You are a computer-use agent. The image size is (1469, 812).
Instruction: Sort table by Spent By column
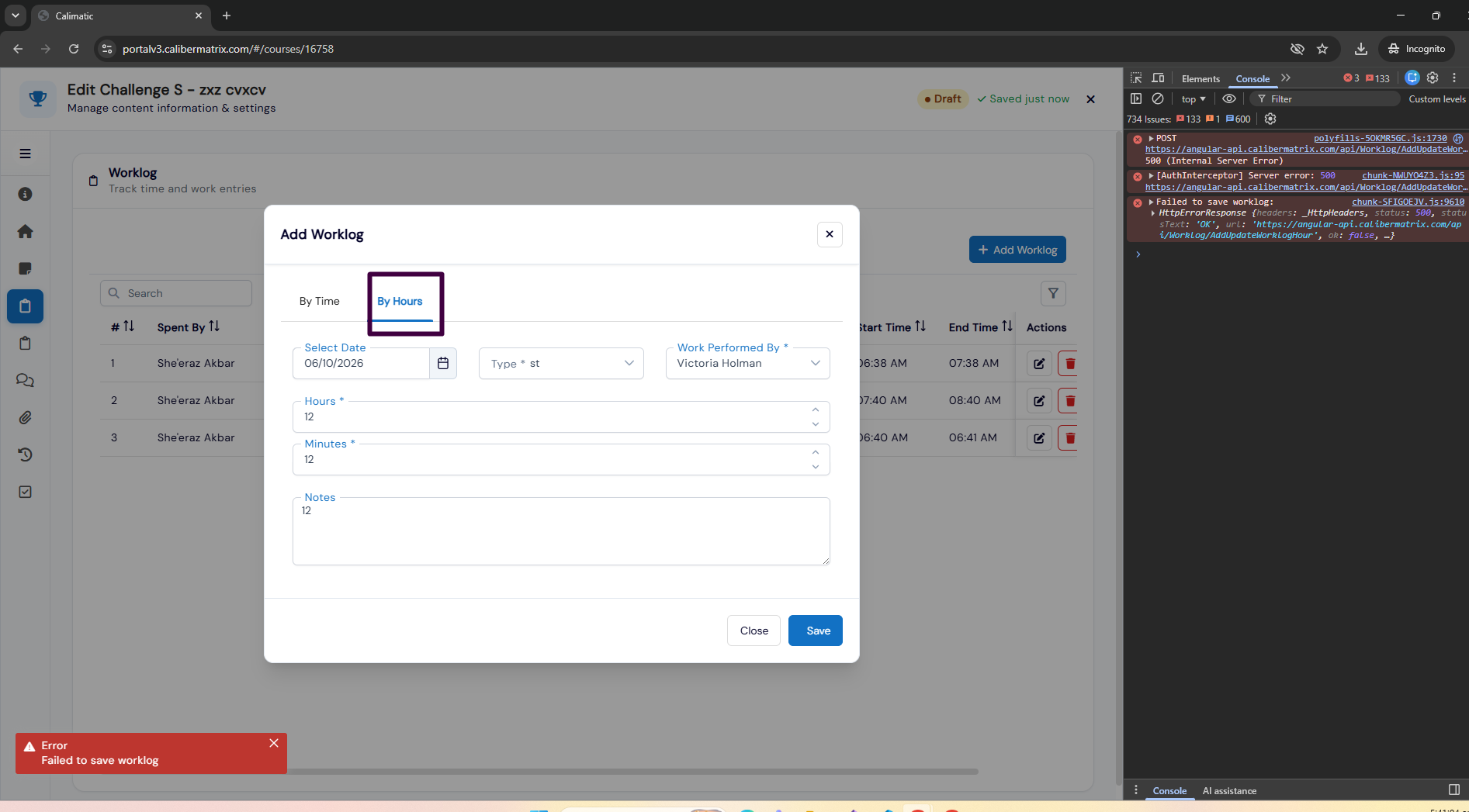(x=188, y=327)
